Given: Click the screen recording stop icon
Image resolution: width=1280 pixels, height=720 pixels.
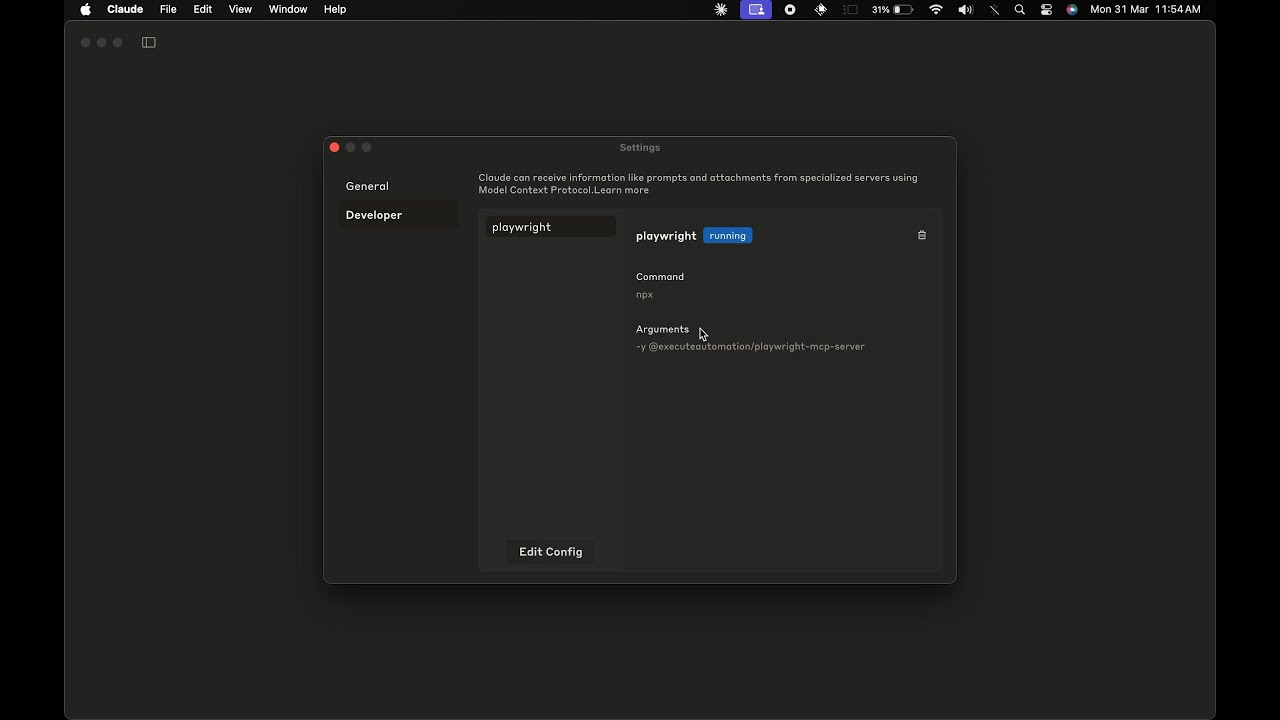Looking at the screenshot, I should [x=790, y=9].
